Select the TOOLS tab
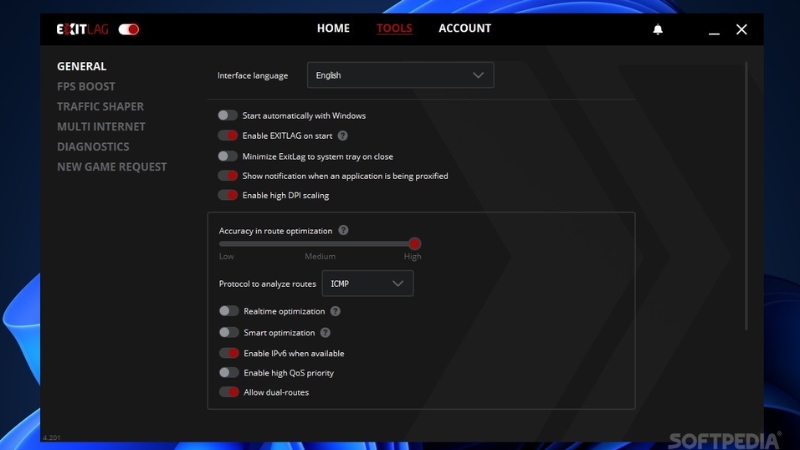The image size is (800, 450). click(394, 29)
